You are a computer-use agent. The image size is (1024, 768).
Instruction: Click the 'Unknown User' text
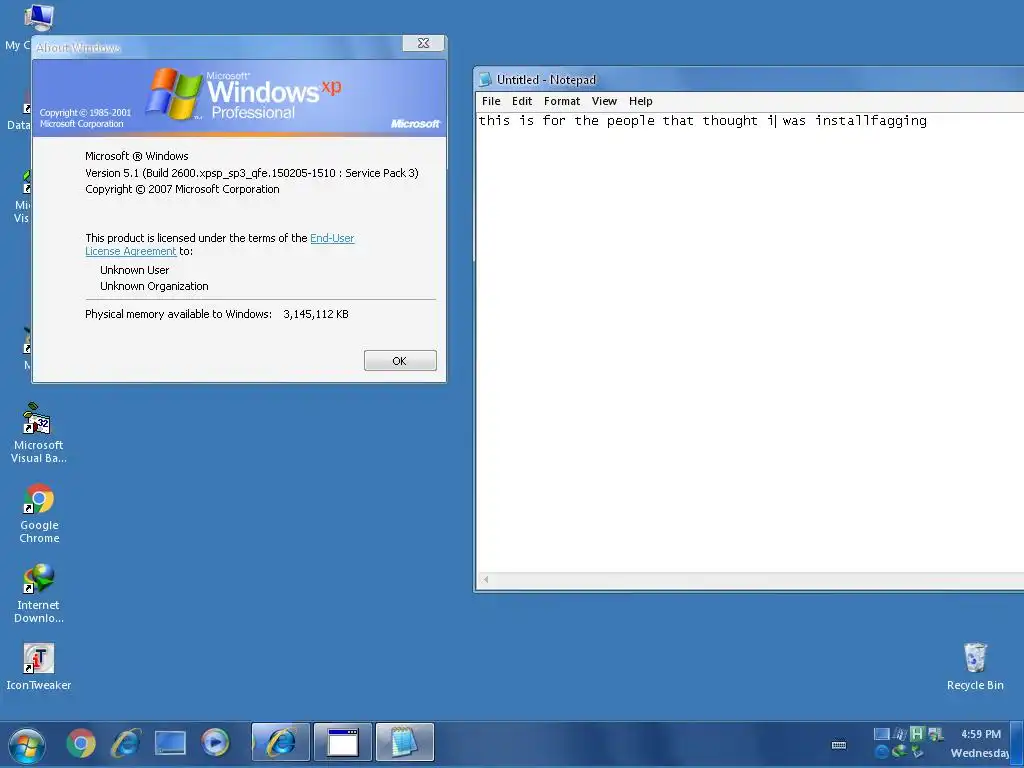[135, 270]
